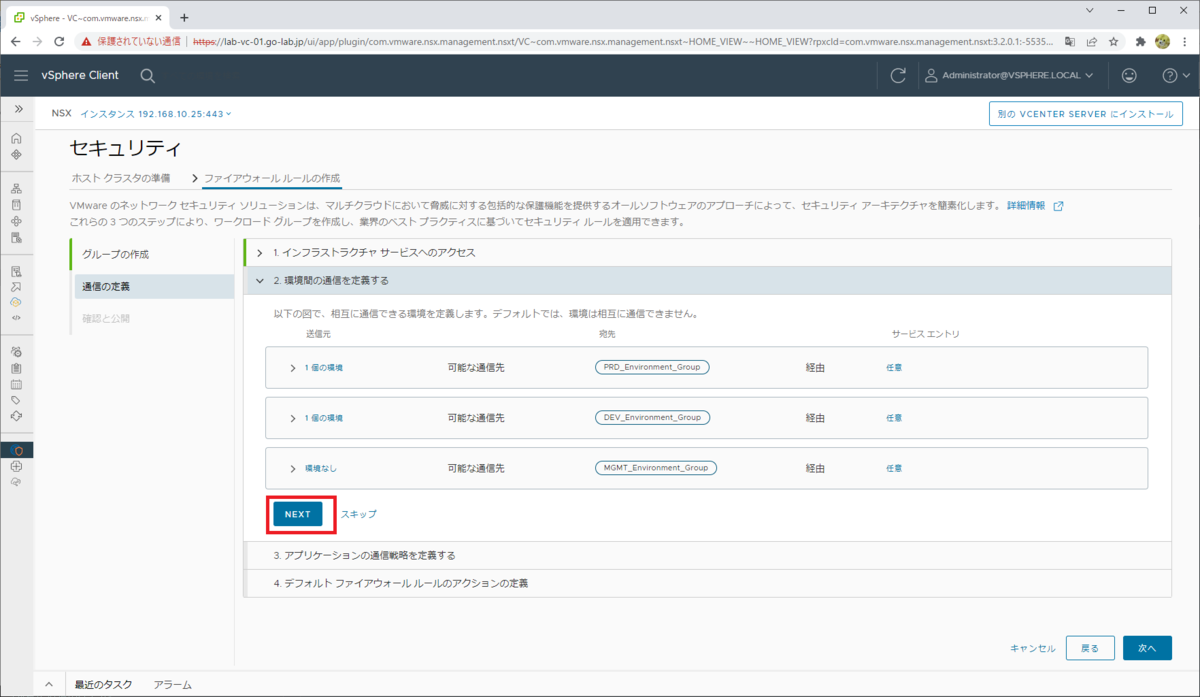Open the help question mark menu
The width and height of the screenshot is (1200, 697).
pyautogui.click(x=1170, y=75)
